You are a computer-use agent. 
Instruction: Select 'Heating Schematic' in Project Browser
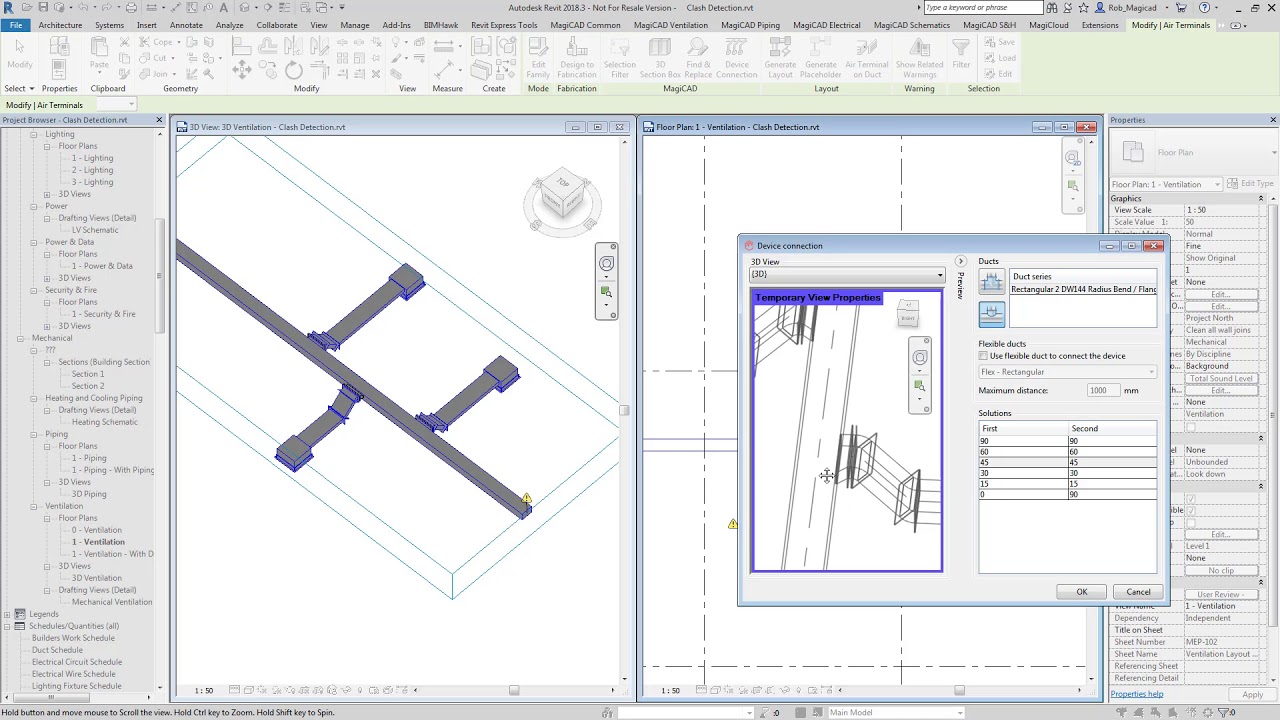click(x=105, y=422)
